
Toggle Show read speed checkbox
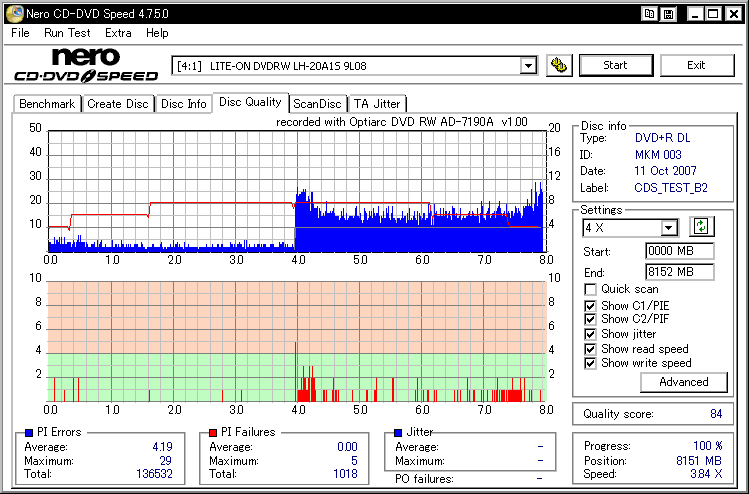590,349
